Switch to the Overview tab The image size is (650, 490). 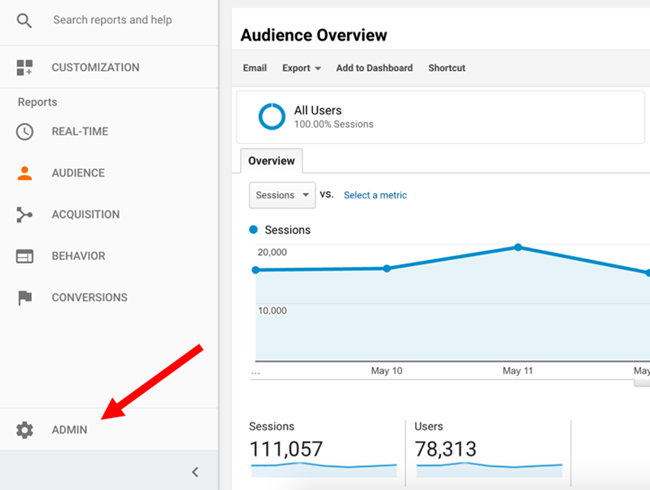tap(271, 161)
